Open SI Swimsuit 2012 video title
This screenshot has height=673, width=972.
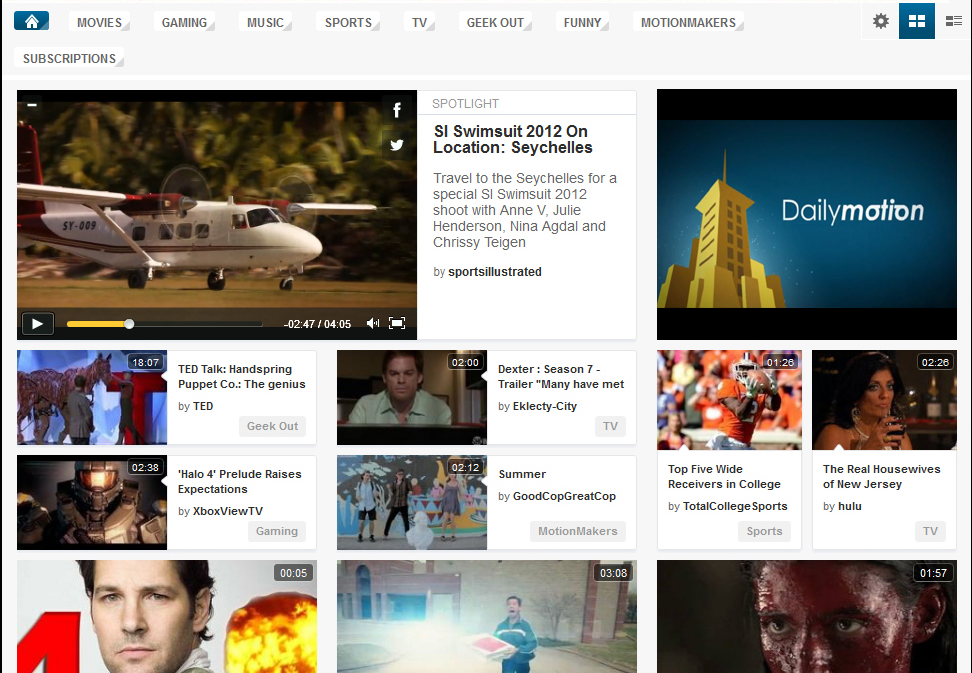tap(511, 140)
